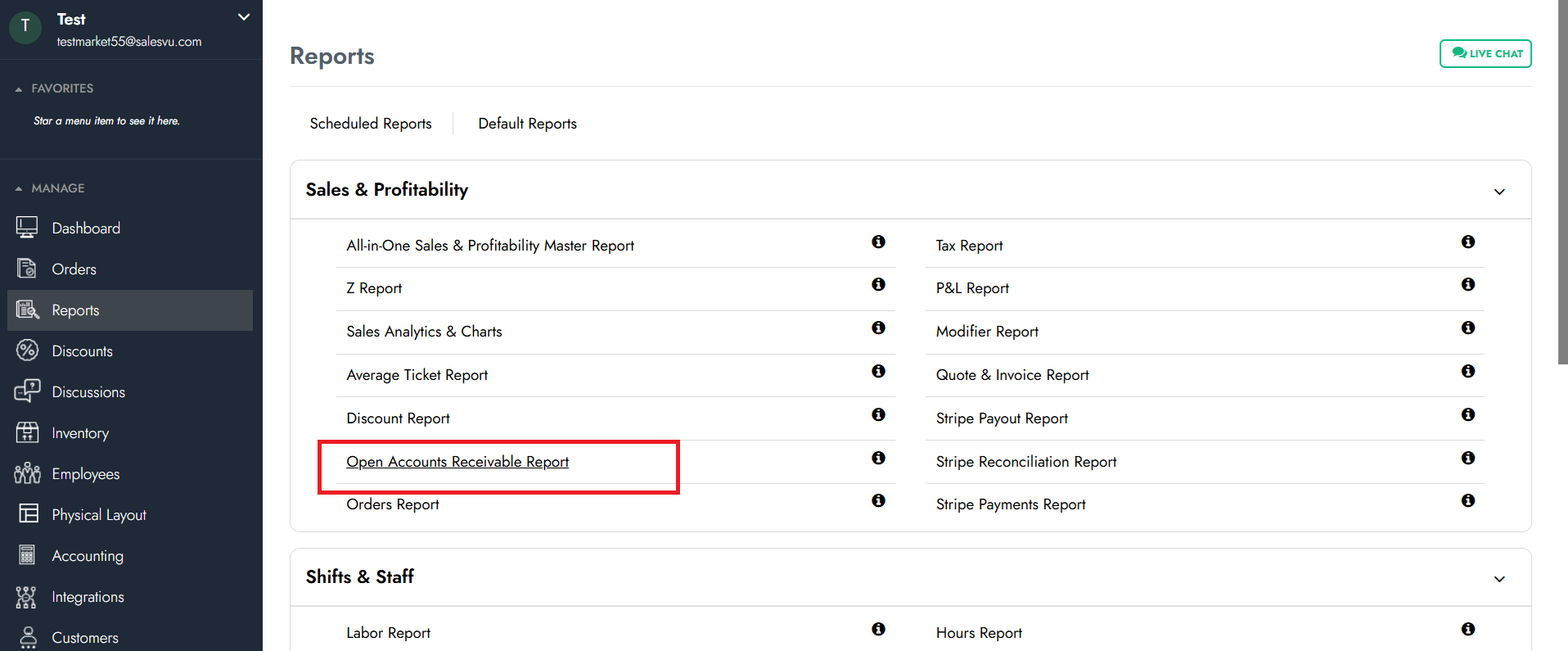Viewport: 1568px width, 651px height.
Task: Collapse the Sales & Profitability section
Action: 1498,192
